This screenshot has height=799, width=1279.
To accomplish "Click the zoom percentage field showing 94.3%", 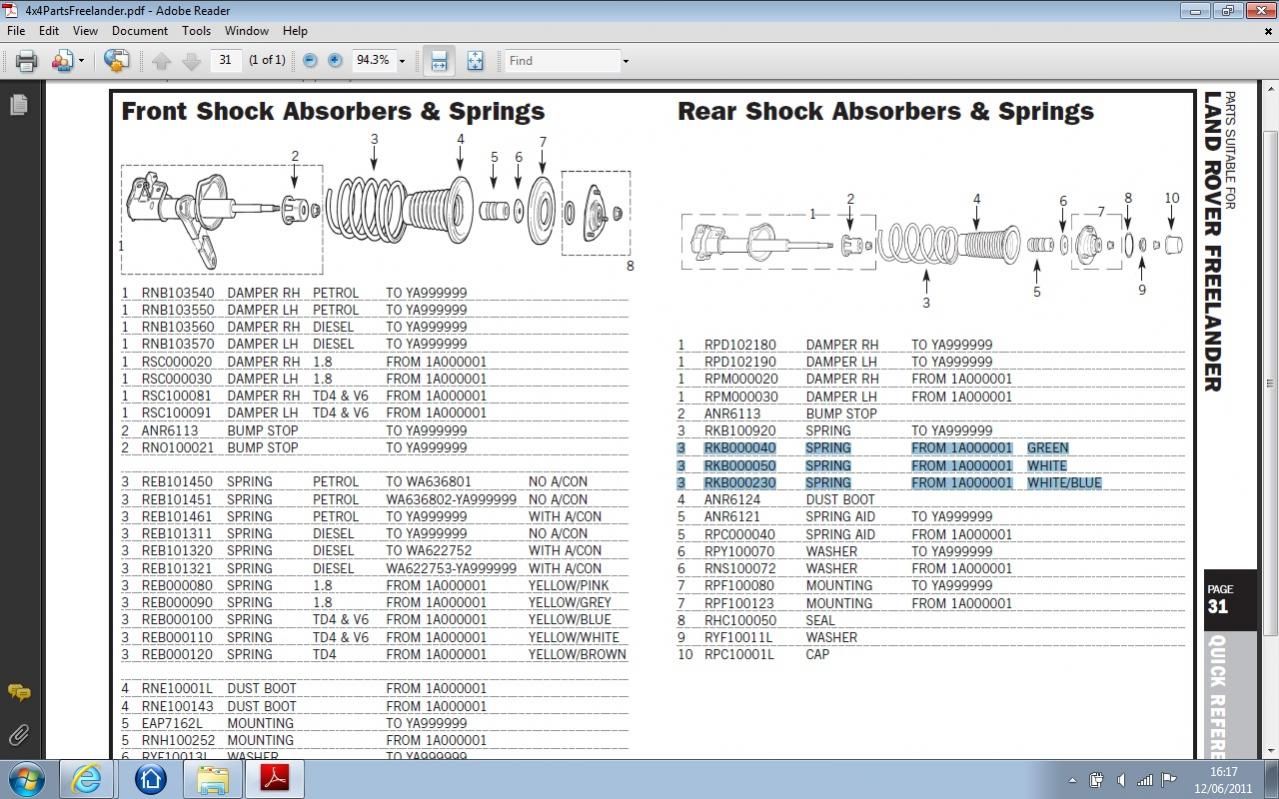I will coord(373,60).
